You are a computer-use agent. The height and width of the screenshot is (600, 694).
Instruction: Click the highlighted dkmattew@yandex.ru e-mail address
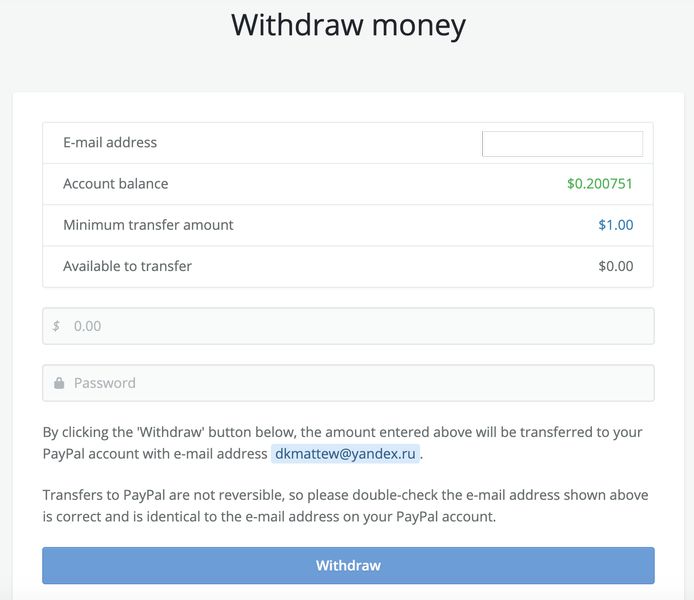point(345,454)
